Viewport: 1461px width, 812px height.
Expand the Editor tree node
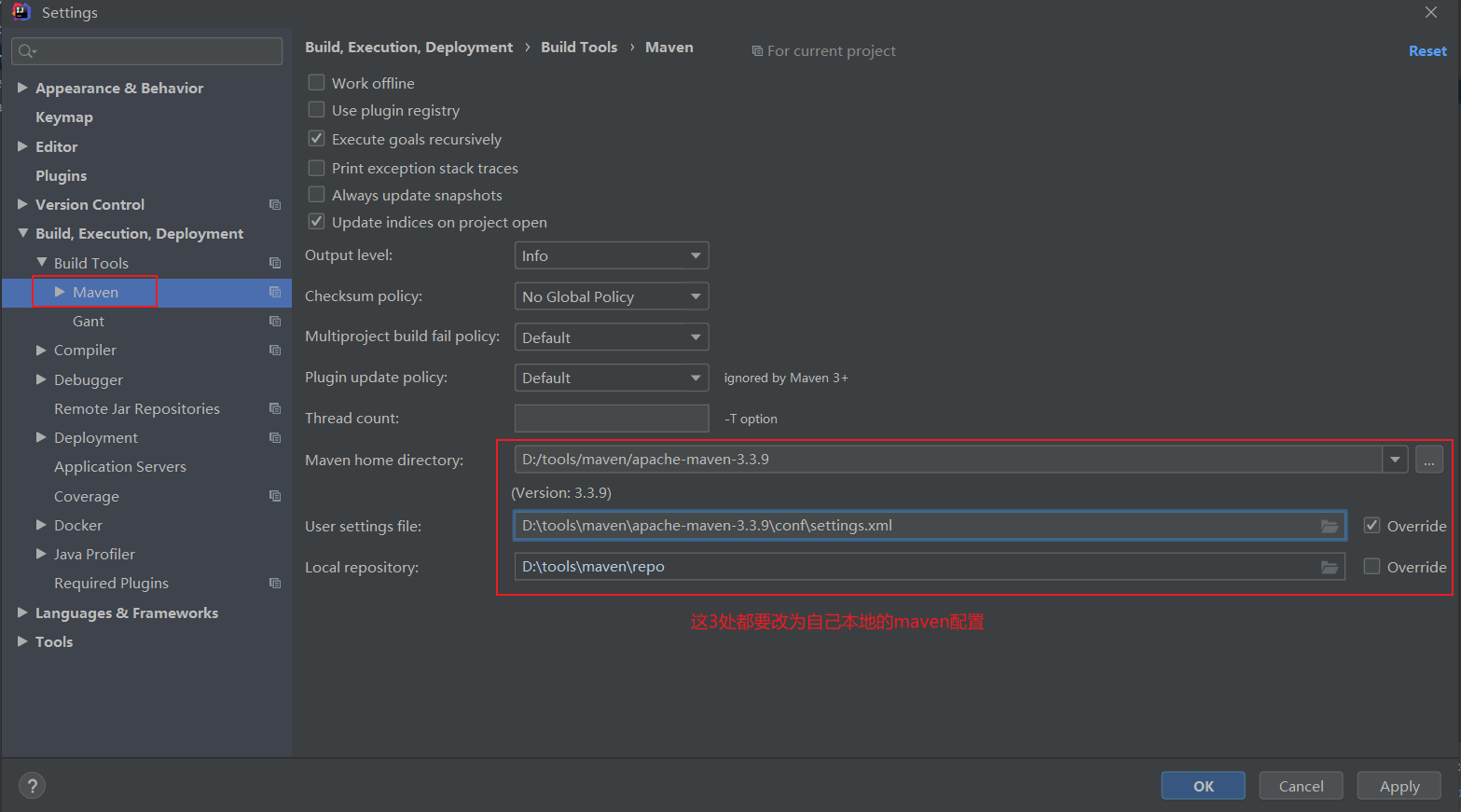22,146
